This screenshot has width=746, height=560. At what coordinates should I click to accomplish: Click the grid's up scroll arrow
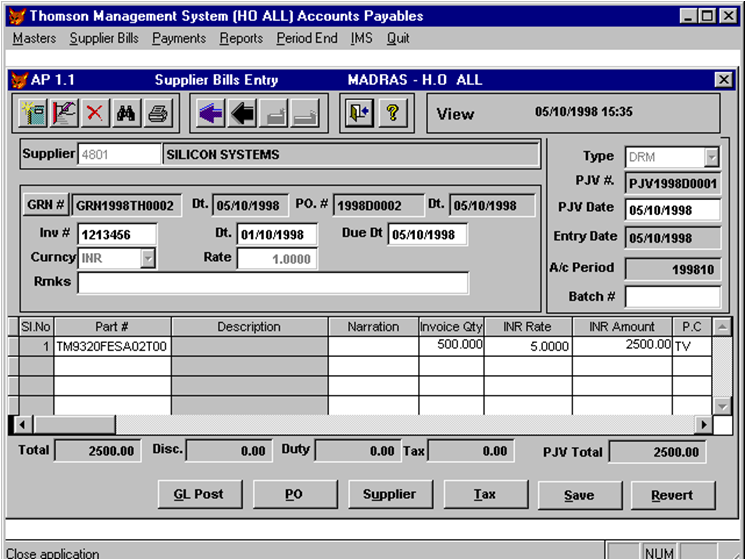click(x=722, y=327)
